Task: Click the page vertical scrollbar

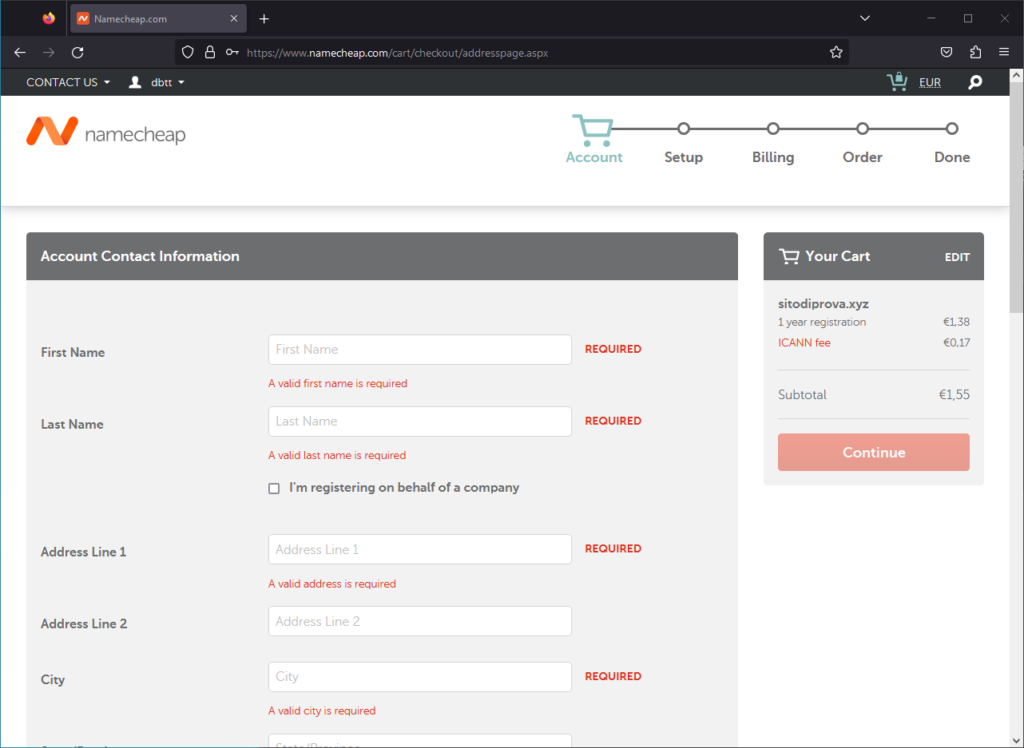Action: (x=1016, y=196)
